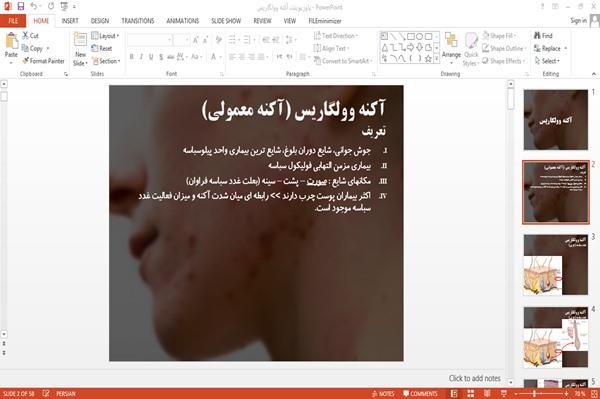600x399 pixels.
Task: Toggle Strikethrough formatting
Action: [170, 57]
